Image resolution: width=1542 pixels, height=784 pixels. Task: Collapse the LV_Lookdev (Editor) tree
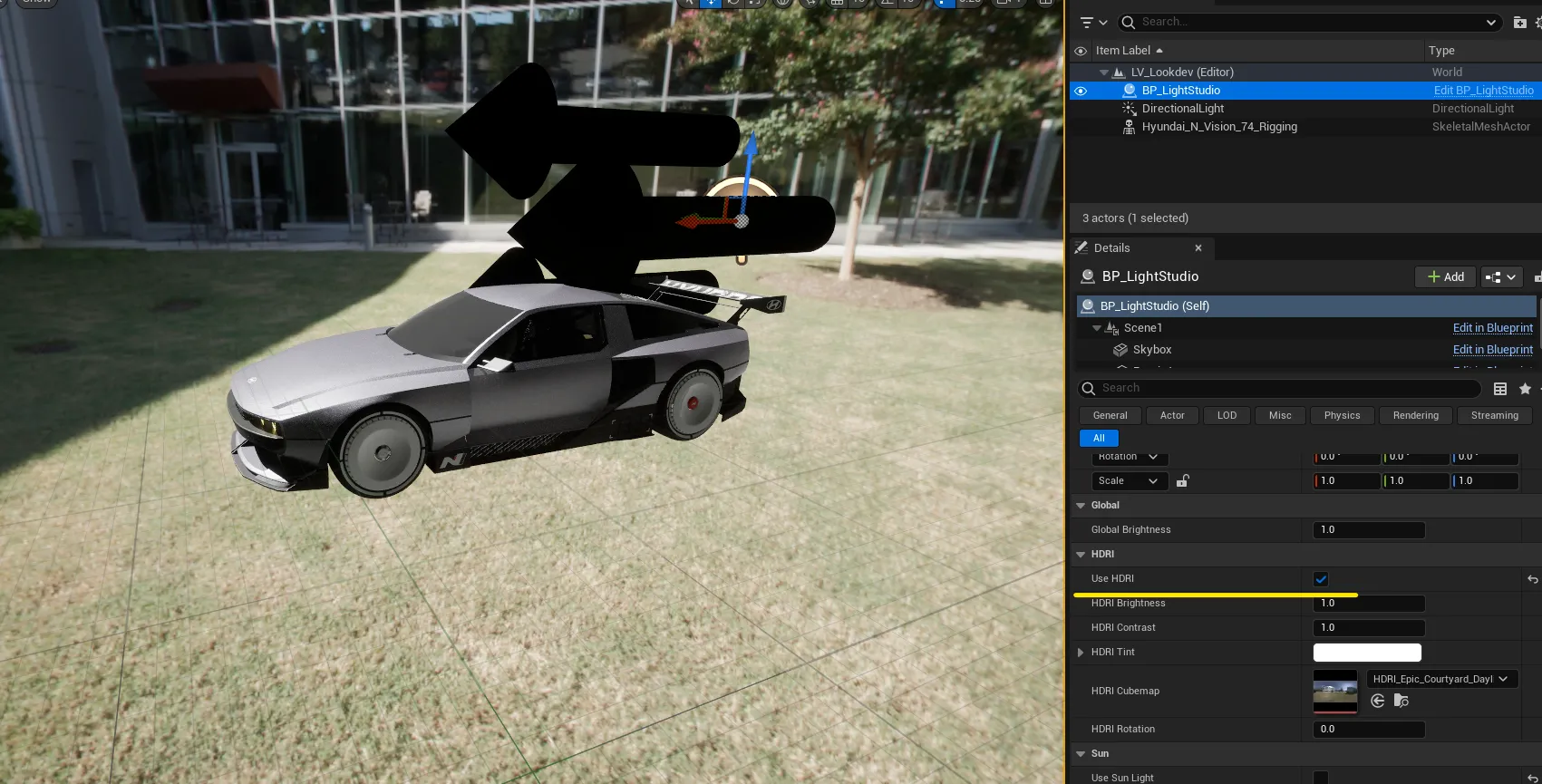[1103, 73]
